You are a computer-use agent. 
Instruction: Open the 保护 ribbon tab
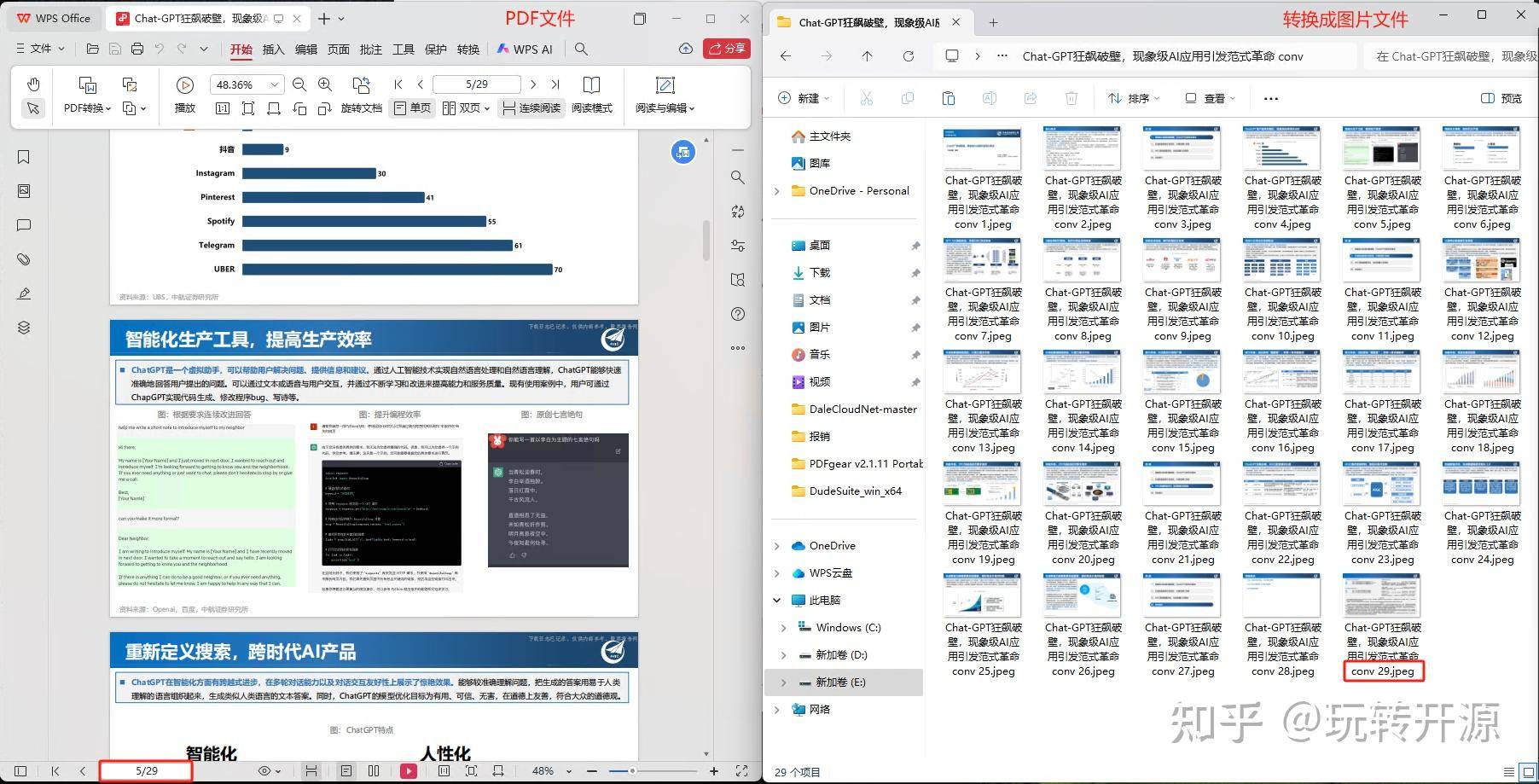coord(436,49)
